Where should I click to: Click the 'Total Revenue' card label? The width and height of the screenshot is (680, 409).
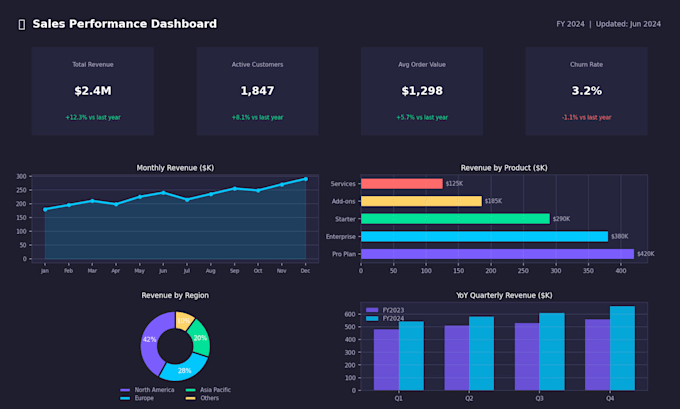pyautogui.click(x=93, y=65)
